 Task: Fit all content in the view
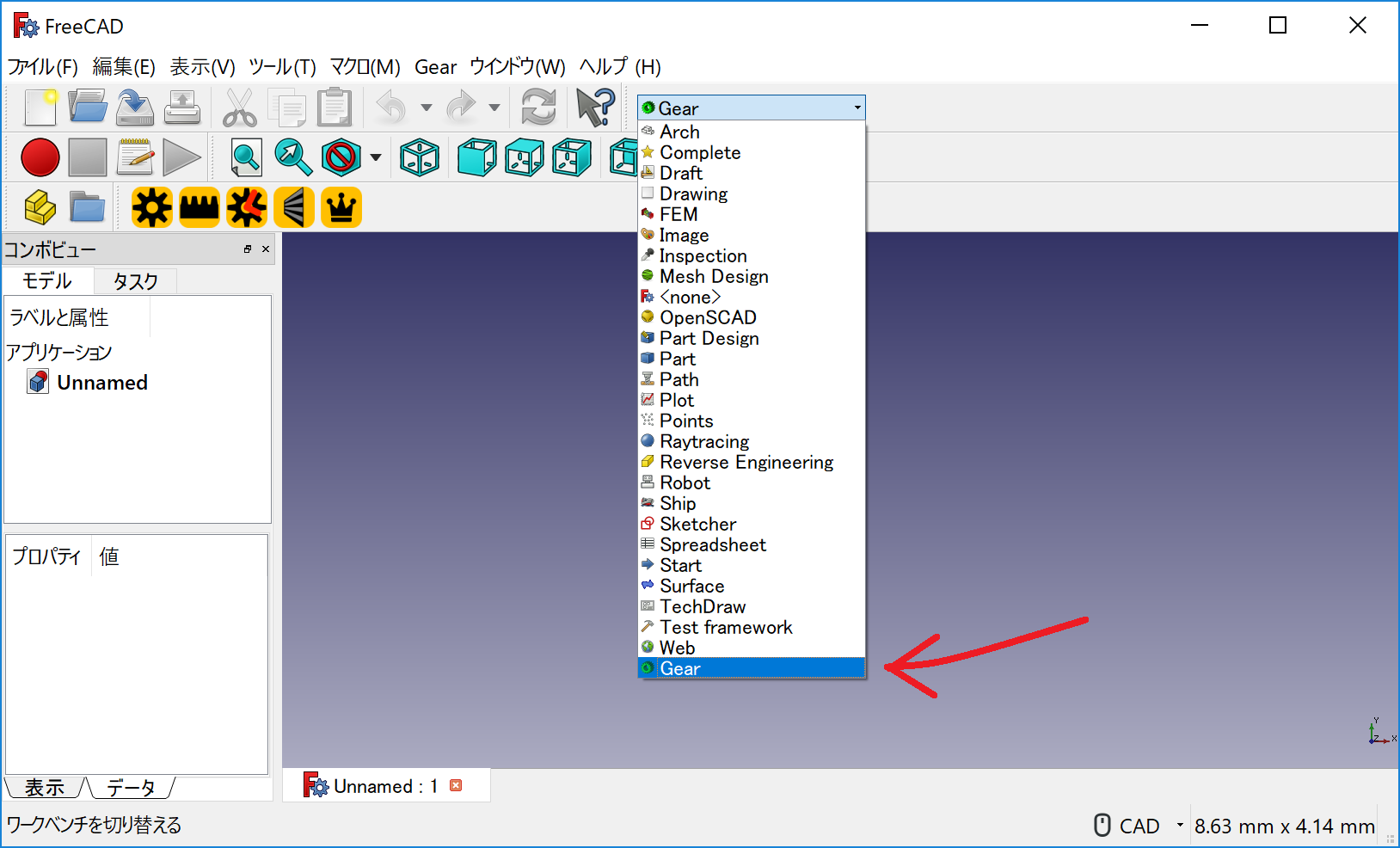(x=246, y=157)
